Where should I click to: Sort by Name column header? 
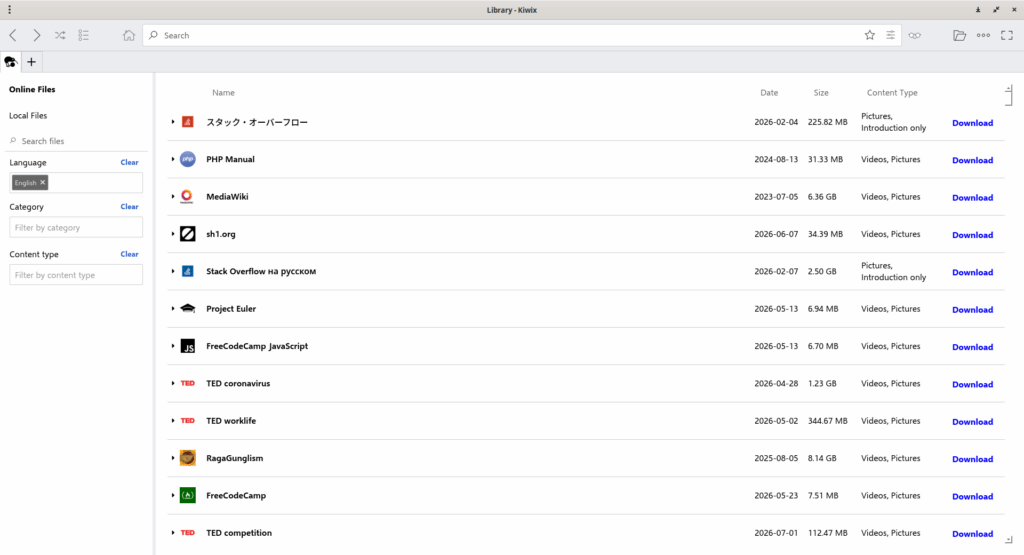[x=223, y=93]
